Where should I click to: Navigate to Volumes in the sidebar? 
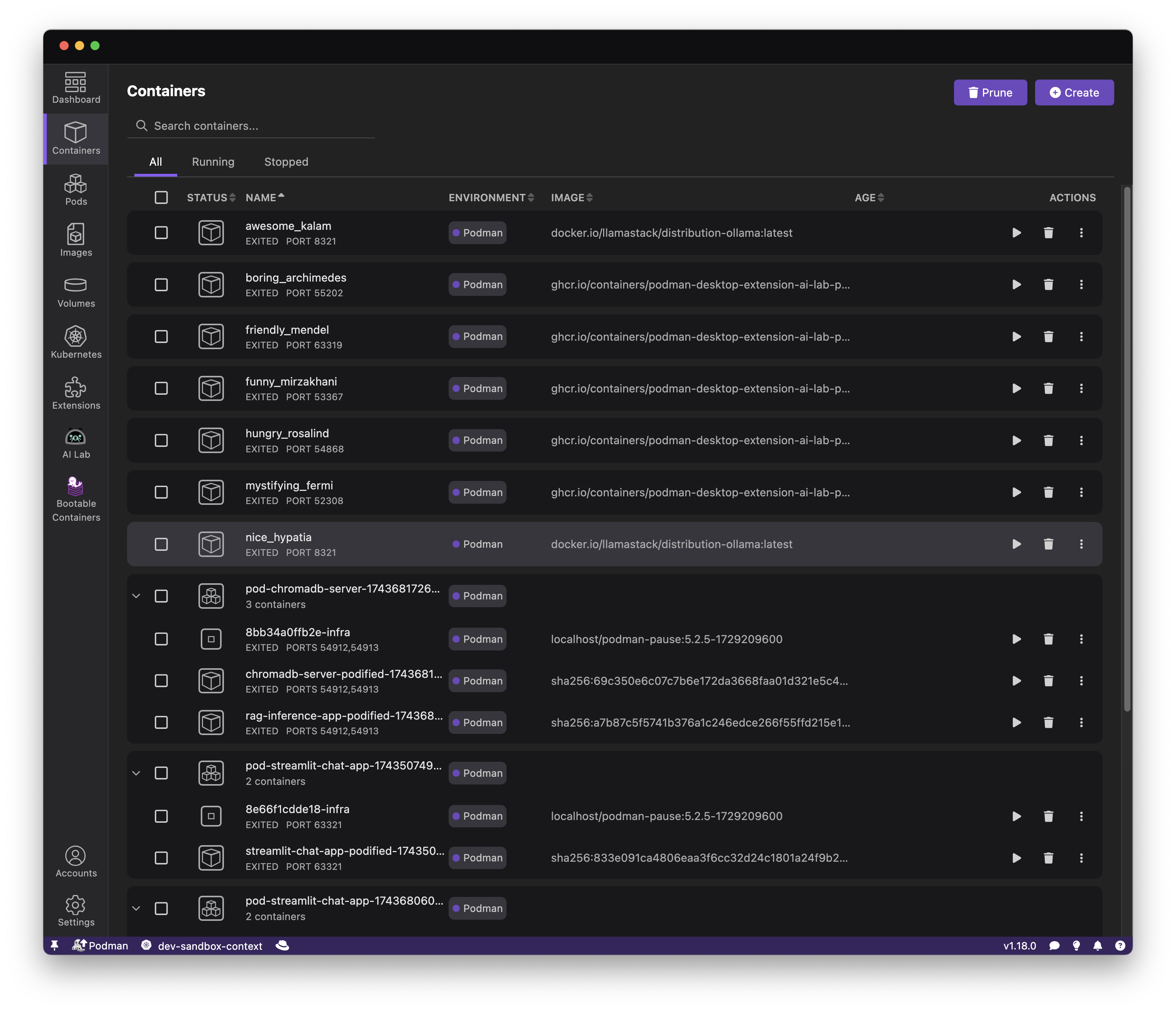click(76, 292)
